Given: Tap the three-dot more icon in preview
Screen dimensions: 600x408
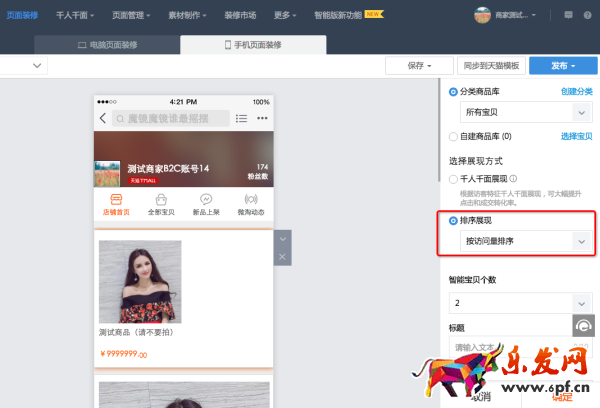Looking at the screenshot, I should pyautogui.click(x=262, y=118).
